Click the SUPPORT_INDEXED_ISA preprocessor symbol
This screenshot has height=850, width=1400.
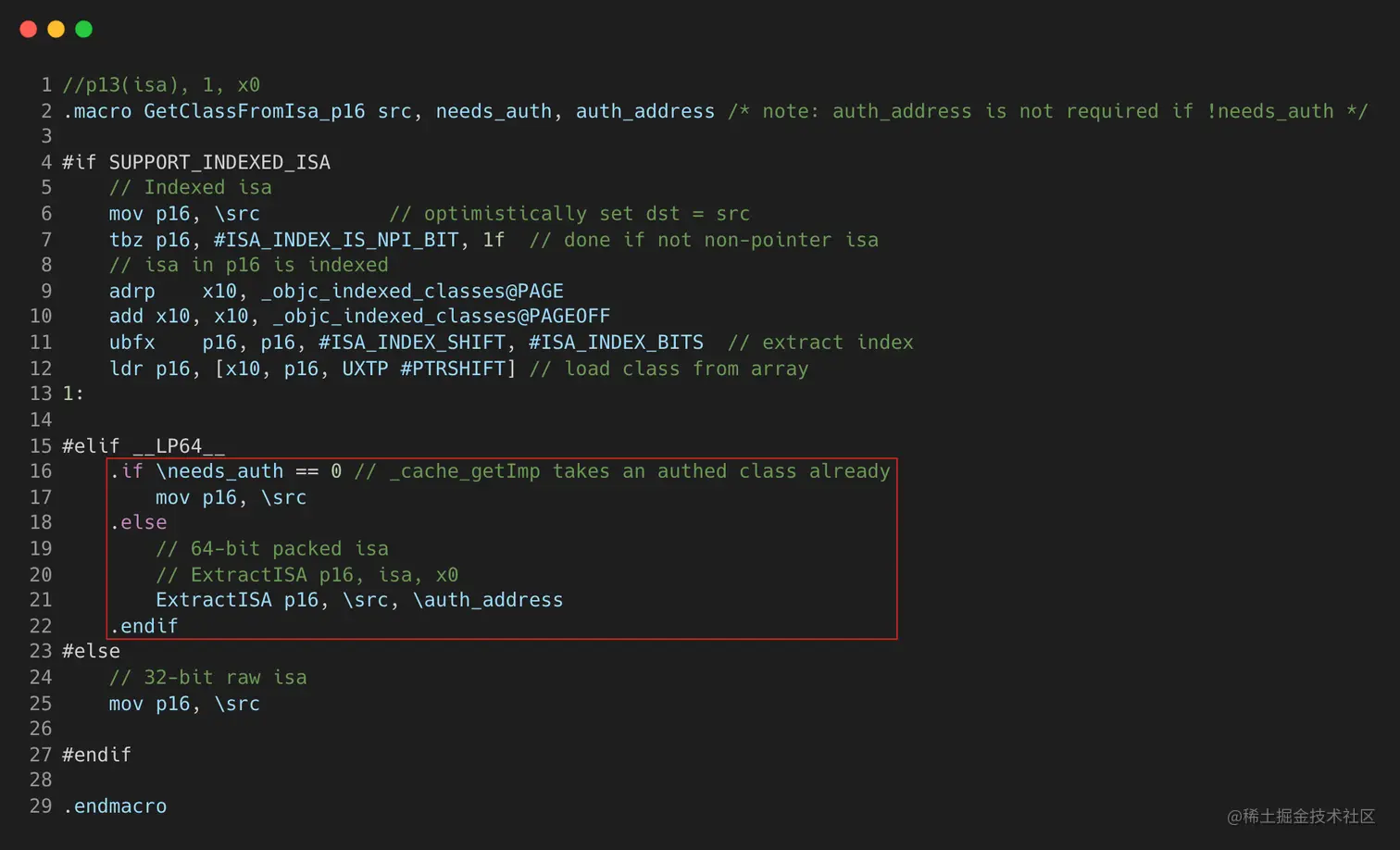[219, 162]
